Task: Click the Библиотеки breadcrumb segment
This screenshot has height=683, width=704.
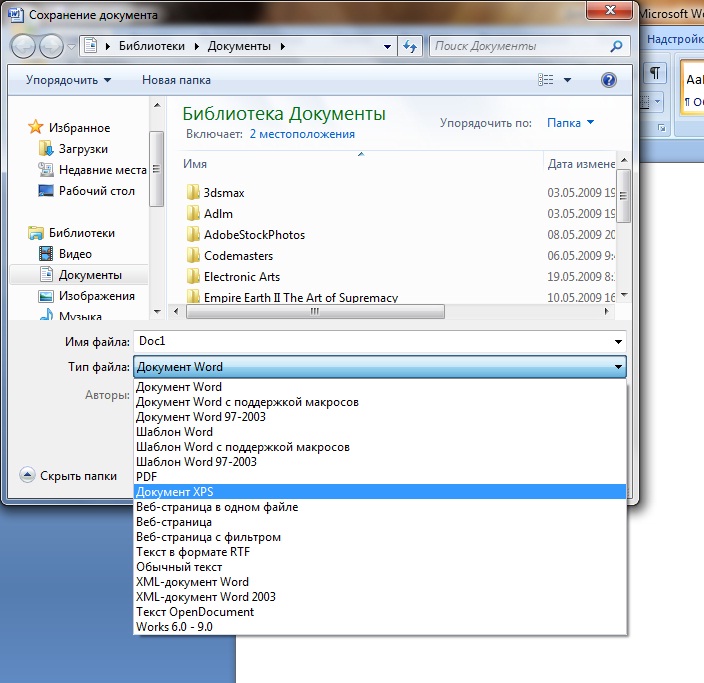Action: 152,46
